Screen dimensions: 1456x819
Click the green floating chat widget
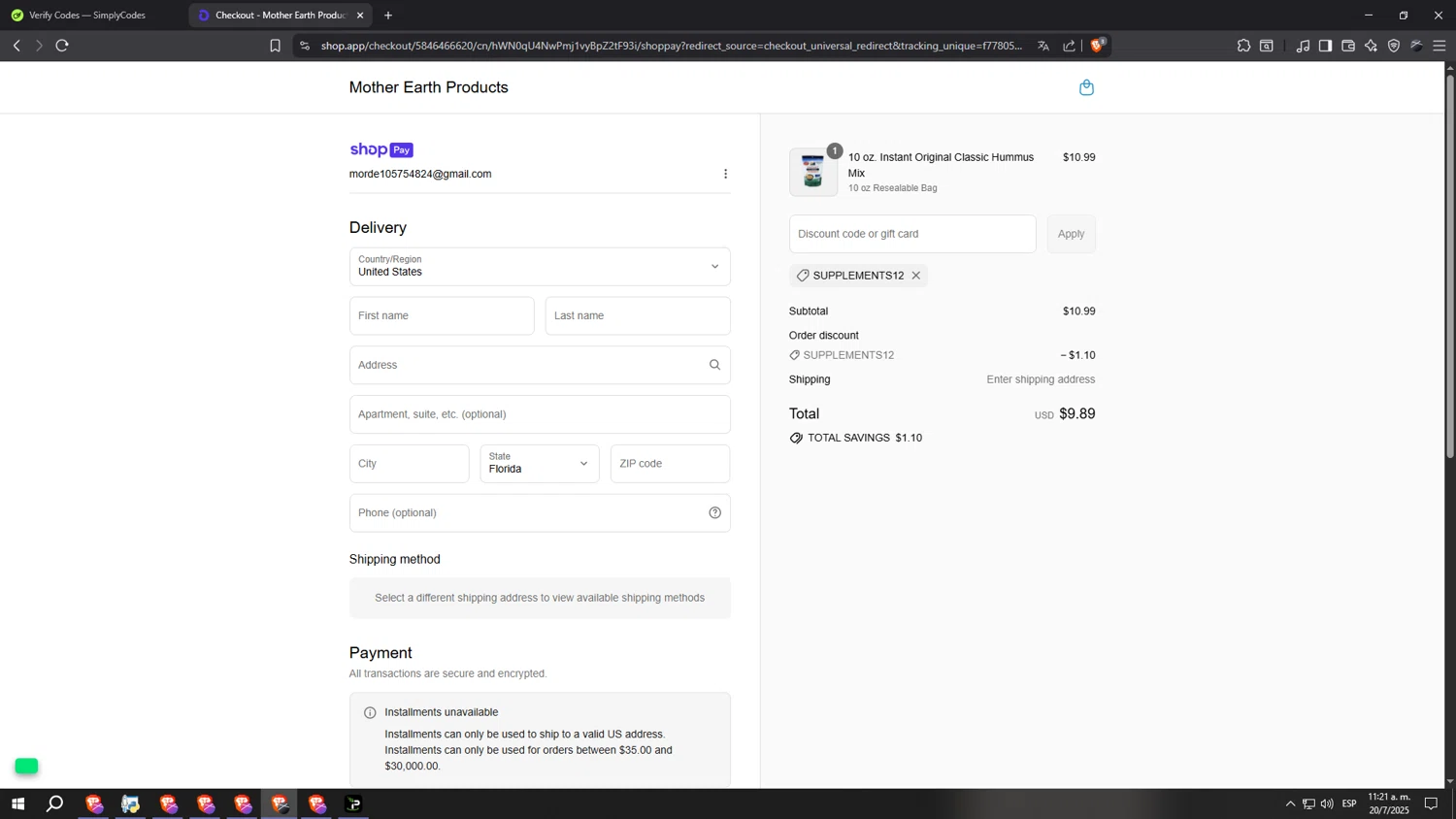[x=26, y=766]
